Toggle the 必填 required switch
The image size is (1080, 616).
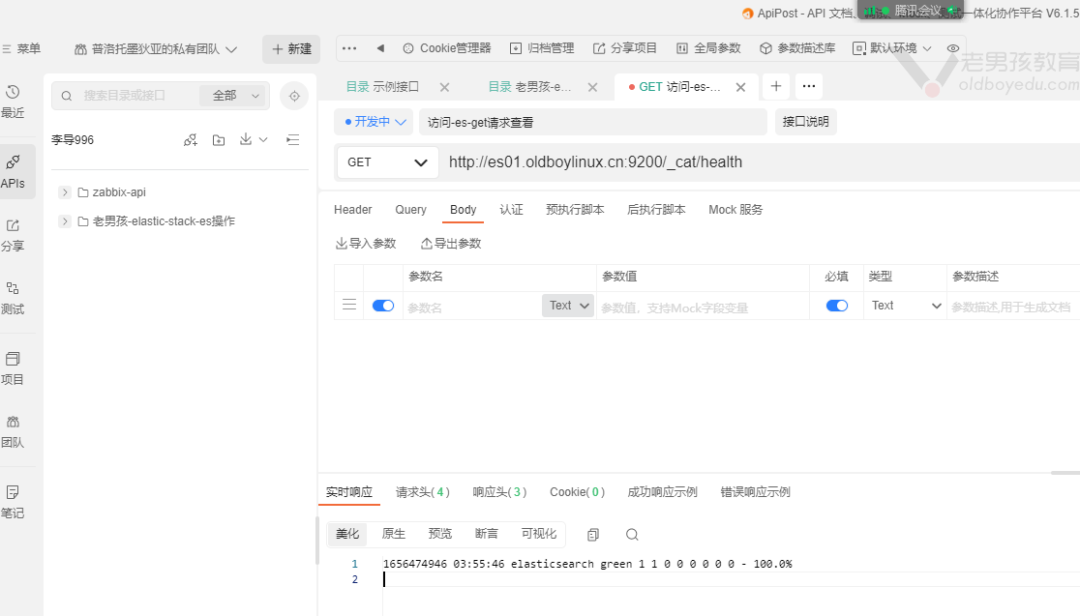click(837, 306)
